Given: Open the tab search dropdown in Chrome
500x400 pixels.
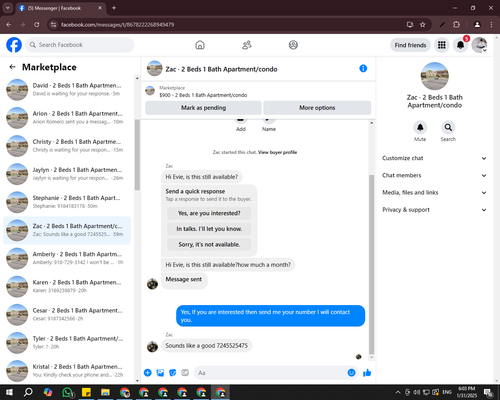Looking at the screenshot, I should click(8, 8).
